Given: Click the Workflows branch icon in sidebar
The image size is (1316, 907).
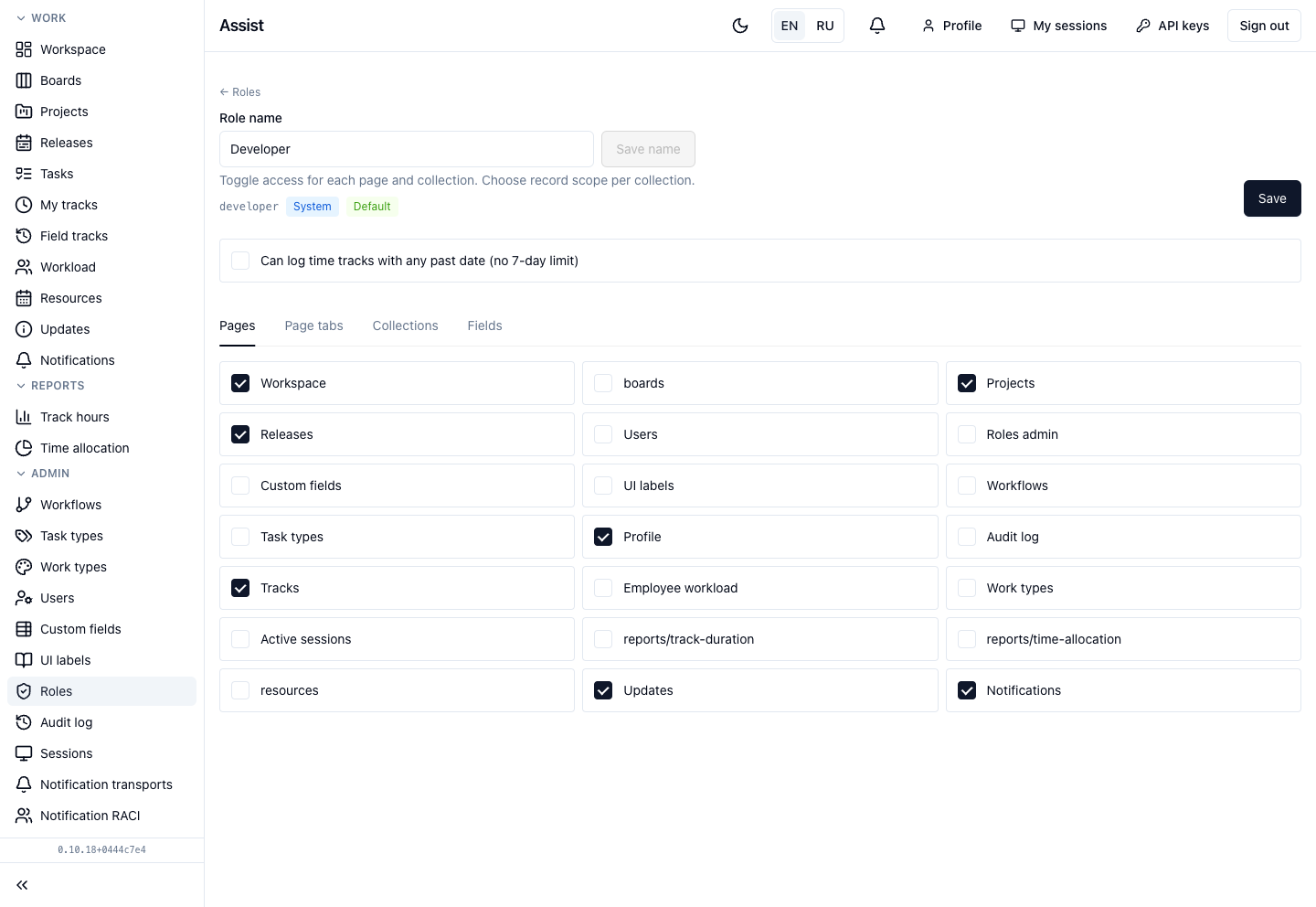Looking at the screenshot, I should point(24,505).
